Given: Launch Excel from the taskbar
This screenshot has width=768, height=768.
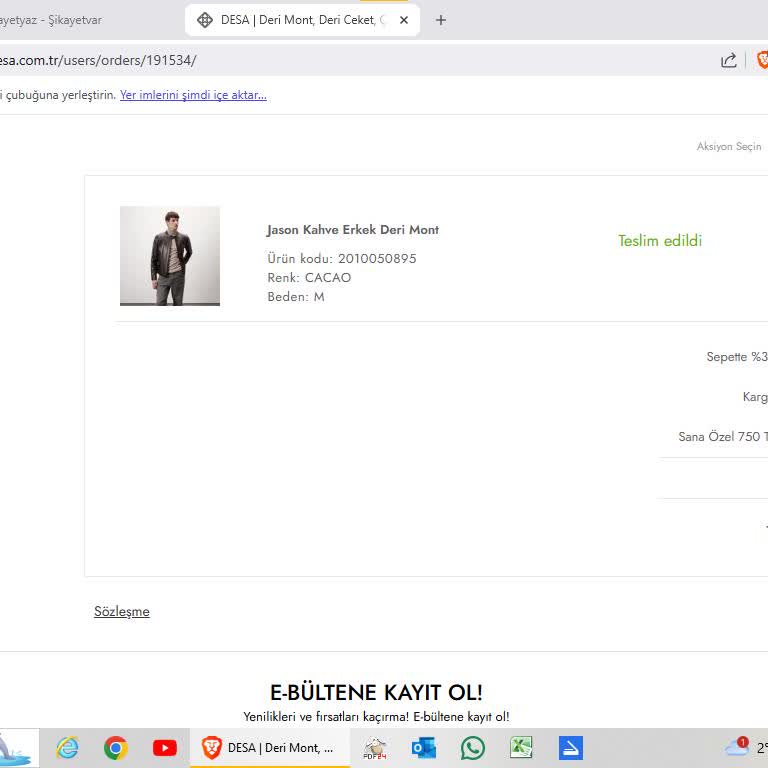Looking at the screenshot, I should 521,748.
